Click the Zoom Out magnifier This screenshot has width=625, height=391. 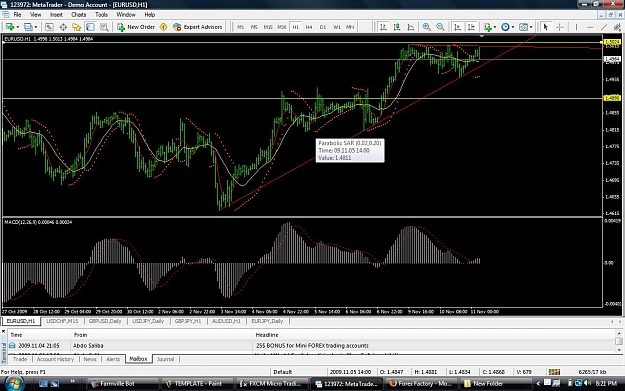[x=440, y=27]
